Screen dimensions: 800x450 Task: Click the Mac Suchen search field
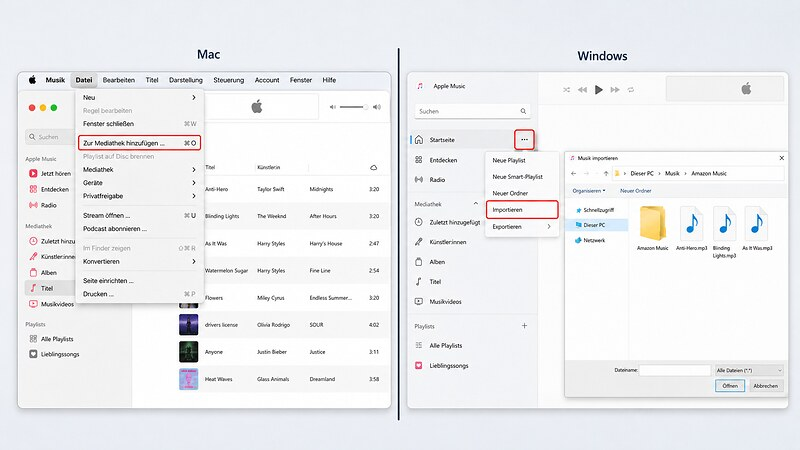click(x=50, y=137)
